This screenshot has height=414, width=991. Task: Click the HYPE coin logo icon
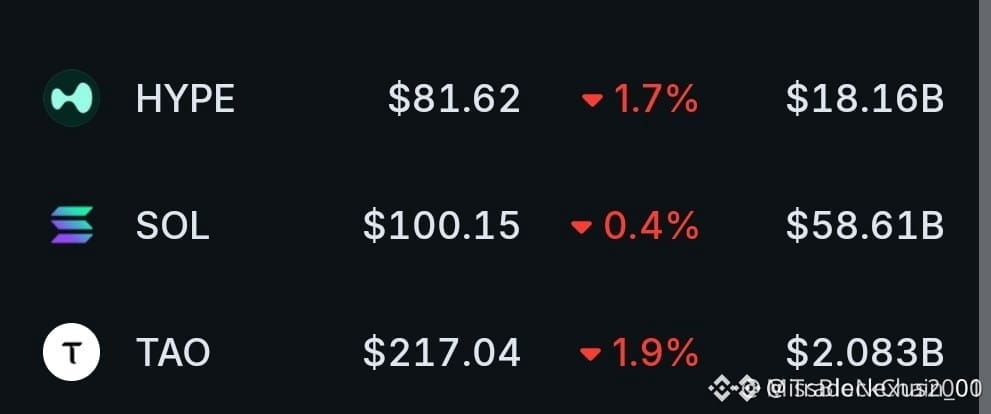pyautogui.click(x=71, y=99)
